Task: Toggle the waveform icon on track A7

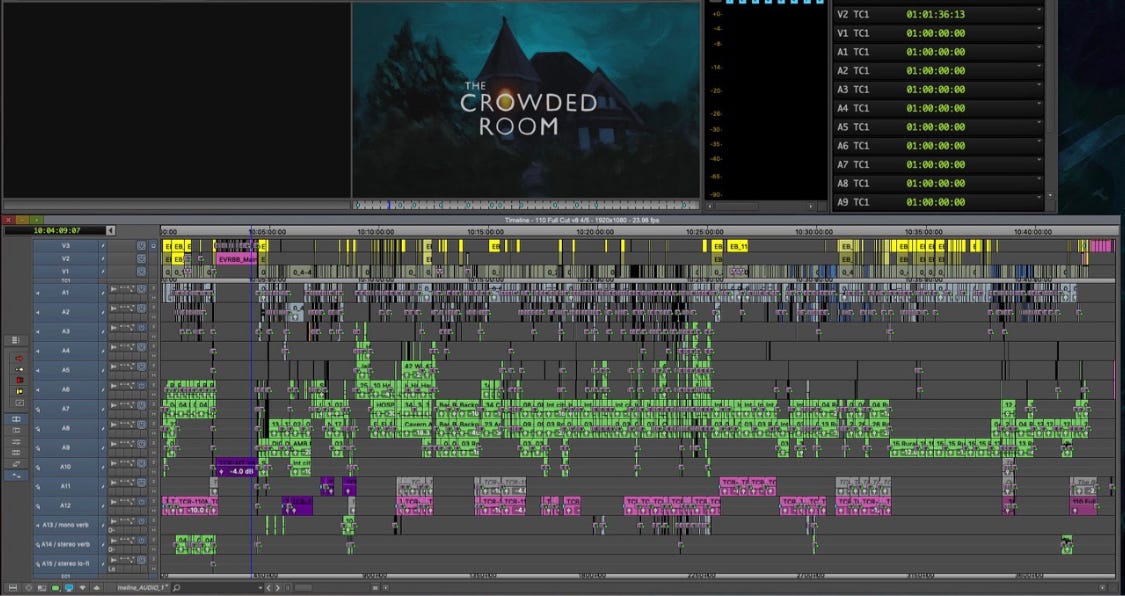Action: [114, 405]
